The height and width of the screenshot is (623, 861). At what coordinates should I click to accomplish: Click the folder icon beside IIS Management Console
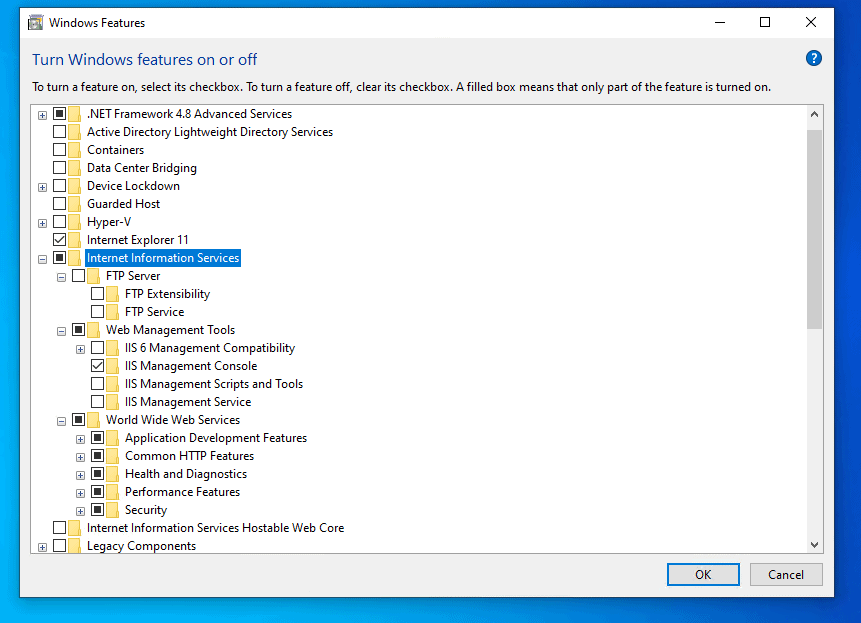112,366
